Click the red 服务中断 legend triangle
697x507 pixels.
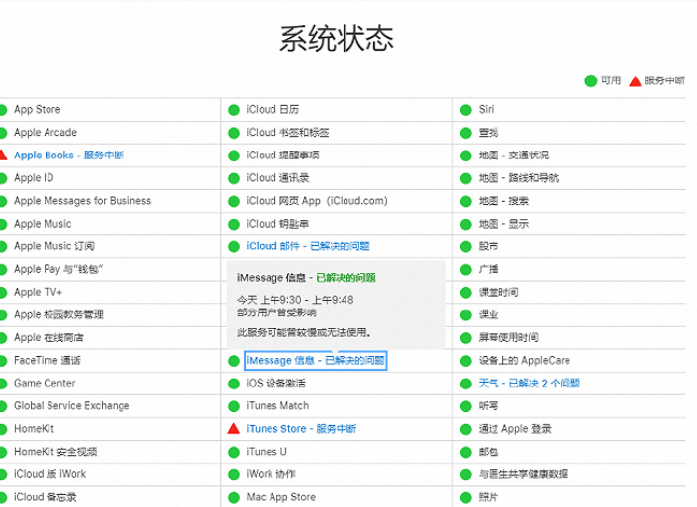(635, 81)
